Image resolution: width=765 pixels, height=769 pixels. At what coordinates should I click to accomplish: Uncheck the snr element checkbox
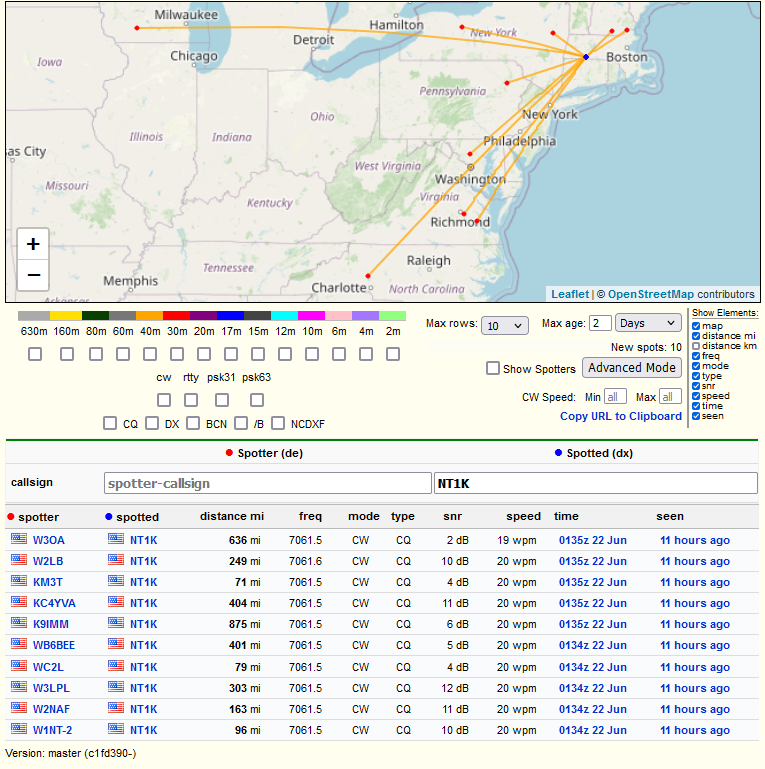696,386
